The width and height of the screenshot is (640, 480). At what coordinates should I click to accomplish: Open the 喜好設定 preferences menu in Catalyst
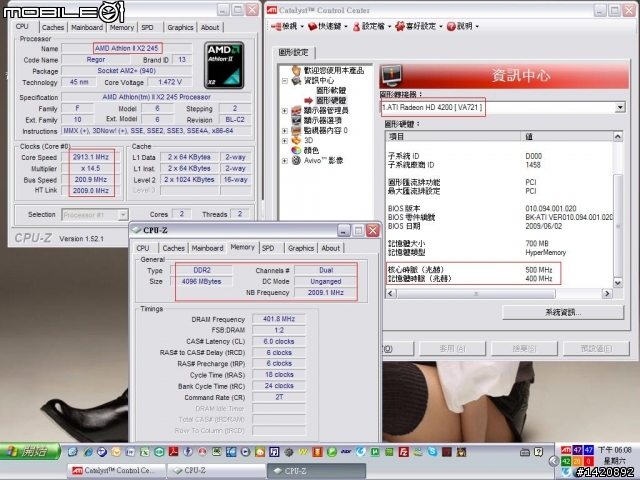pyautogui.click(x=419, y=26)
